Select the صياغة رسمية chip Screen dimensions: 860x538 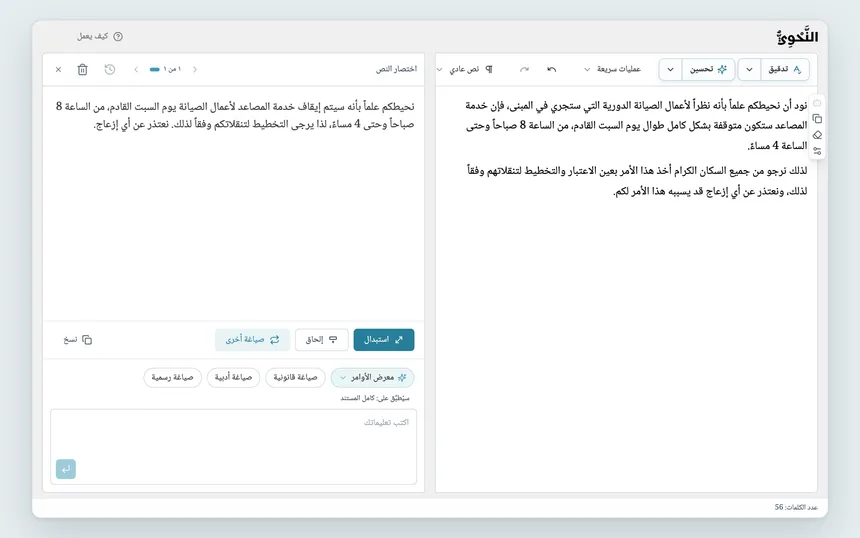coord(172,377)
